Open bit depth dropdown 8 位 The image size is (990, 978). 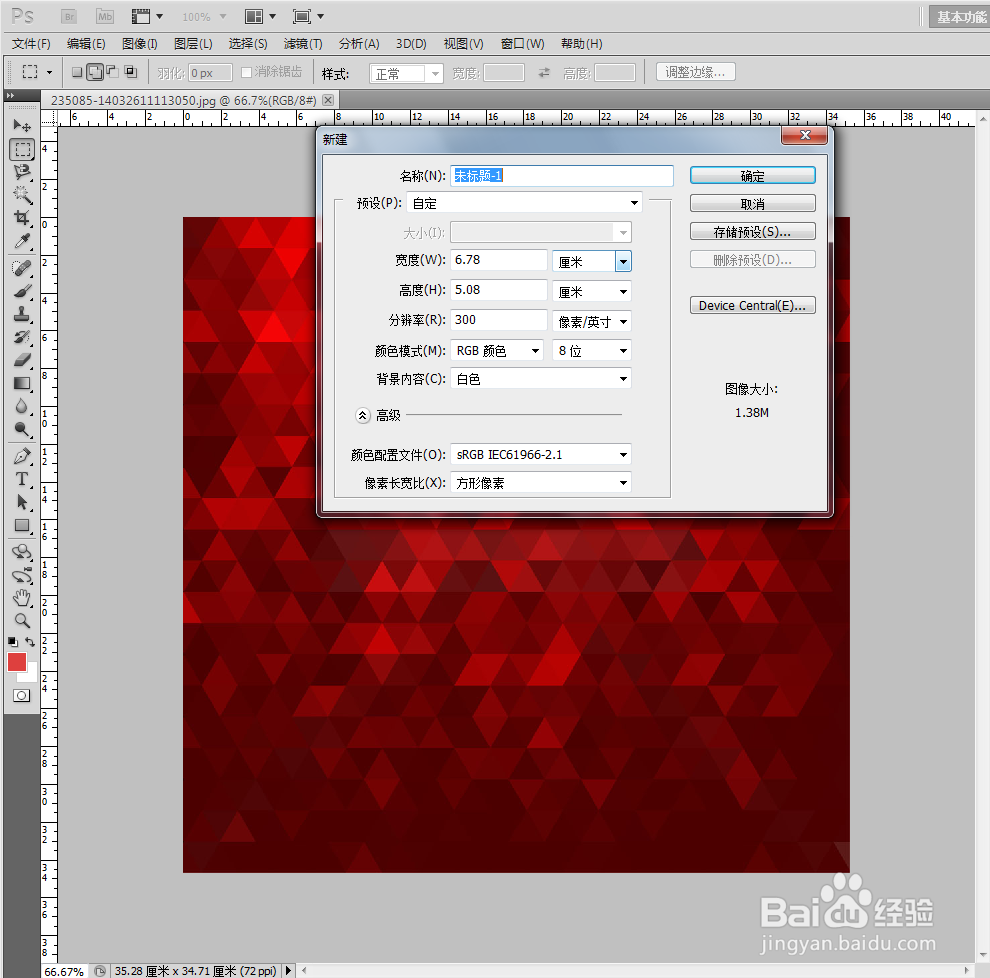tap(592, 350)
